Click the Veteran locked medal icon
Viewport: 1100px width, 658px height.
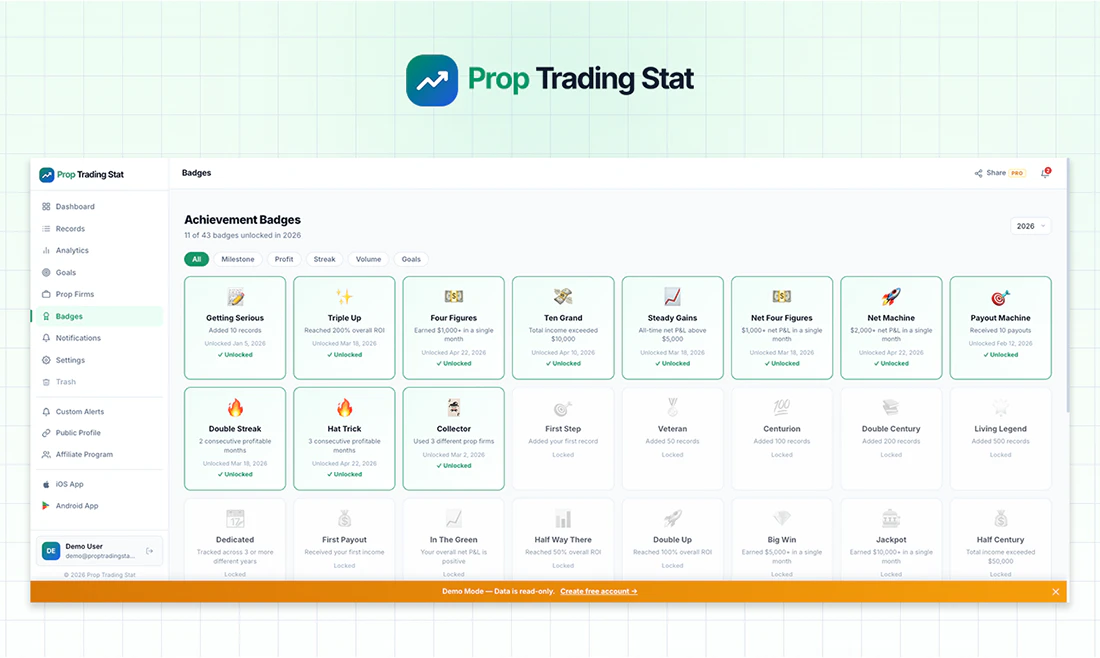[673, 408]
